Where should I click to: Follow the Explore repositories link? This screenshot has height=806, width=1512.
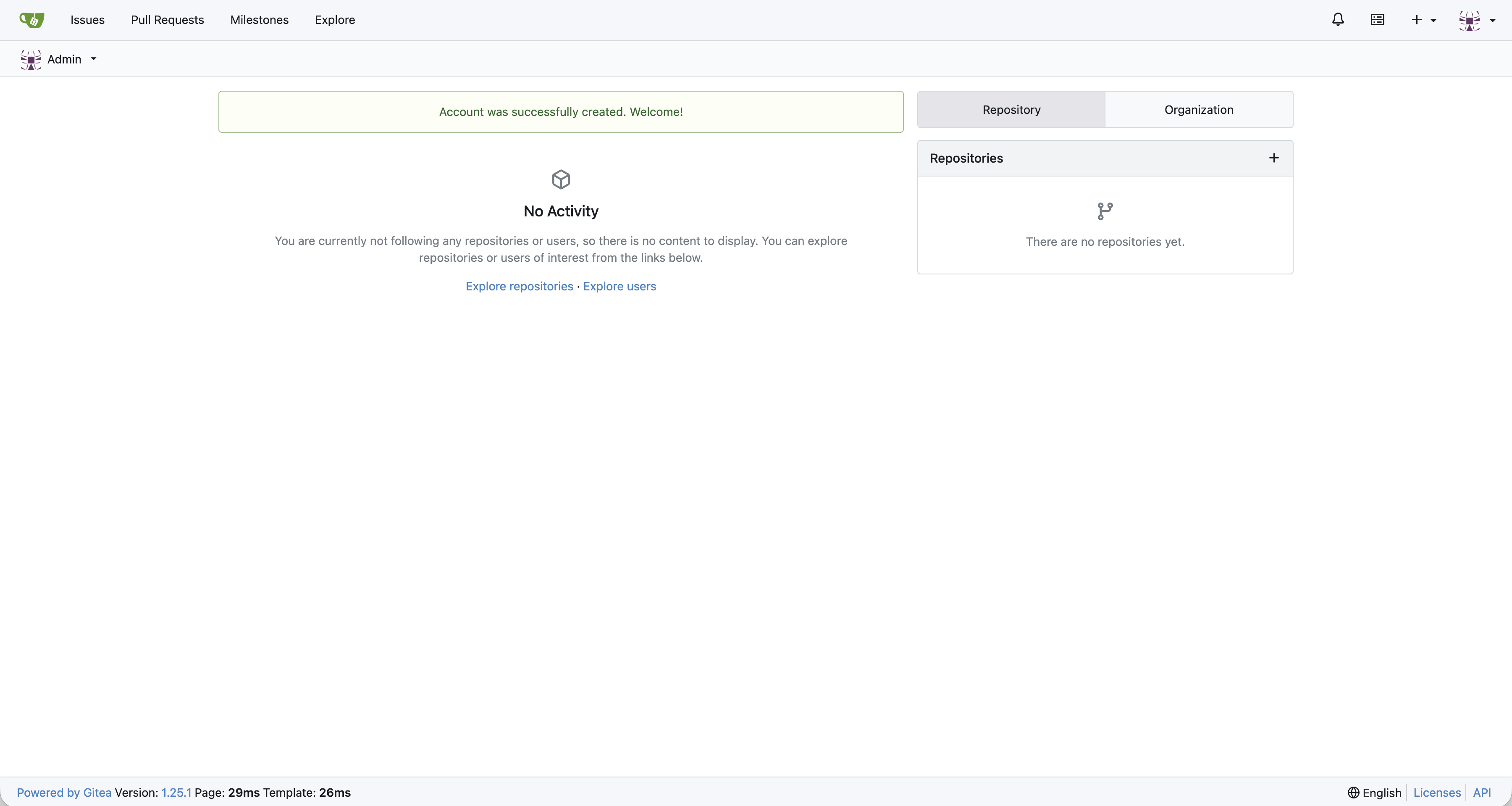click(519, 286)
